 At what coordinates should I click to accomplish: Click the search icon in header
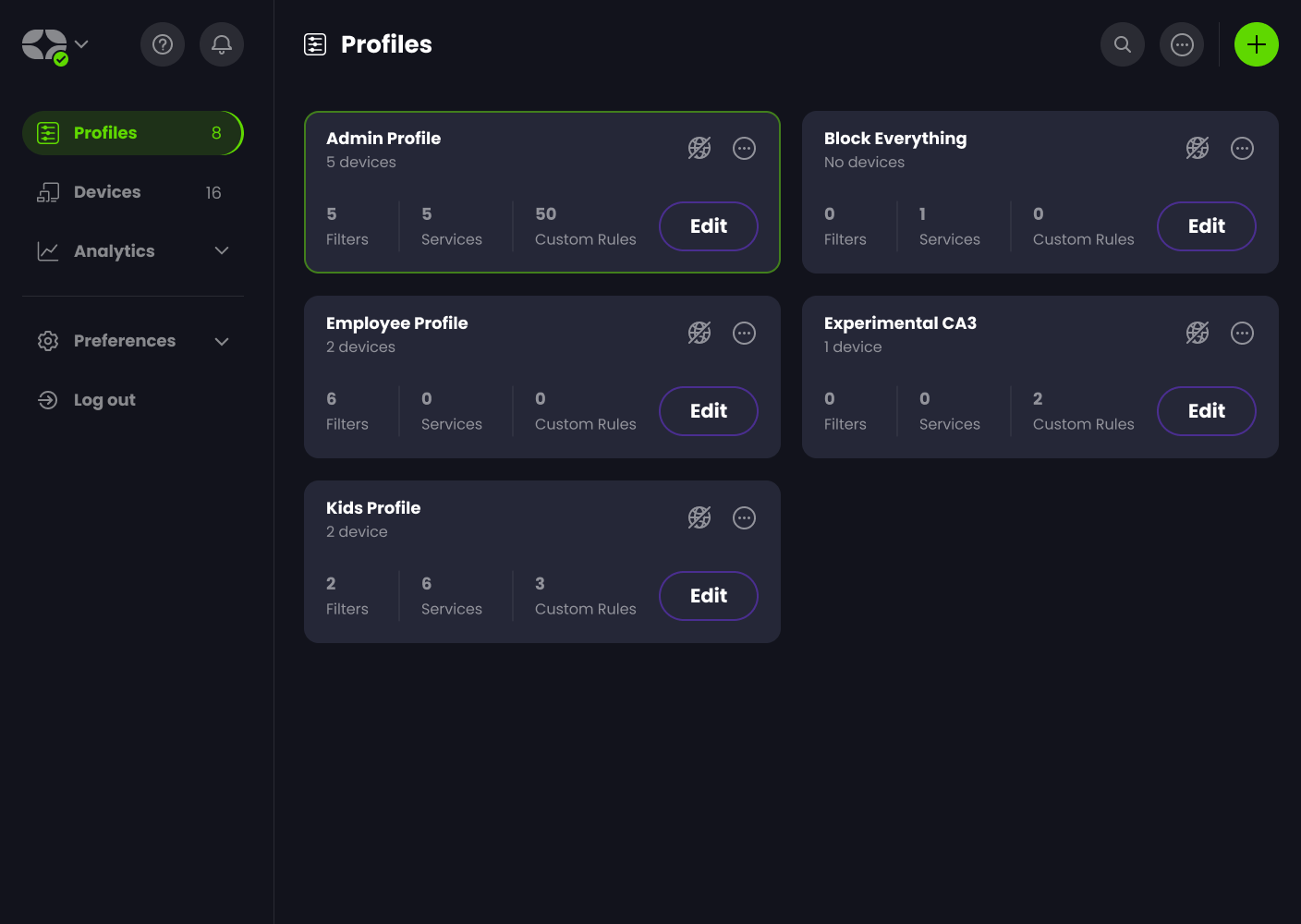coord(1123,44)
